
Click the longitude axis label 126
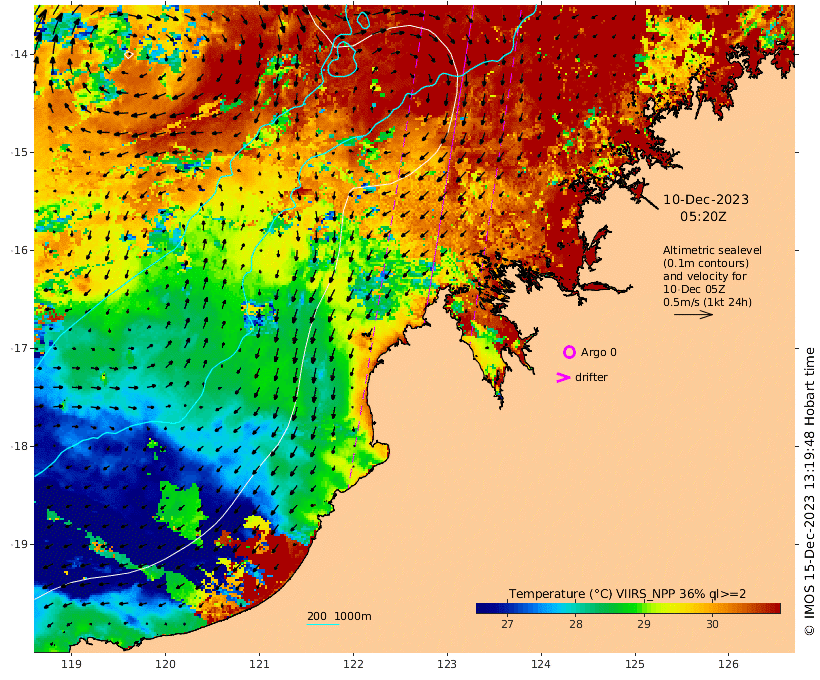pos(728,664)
